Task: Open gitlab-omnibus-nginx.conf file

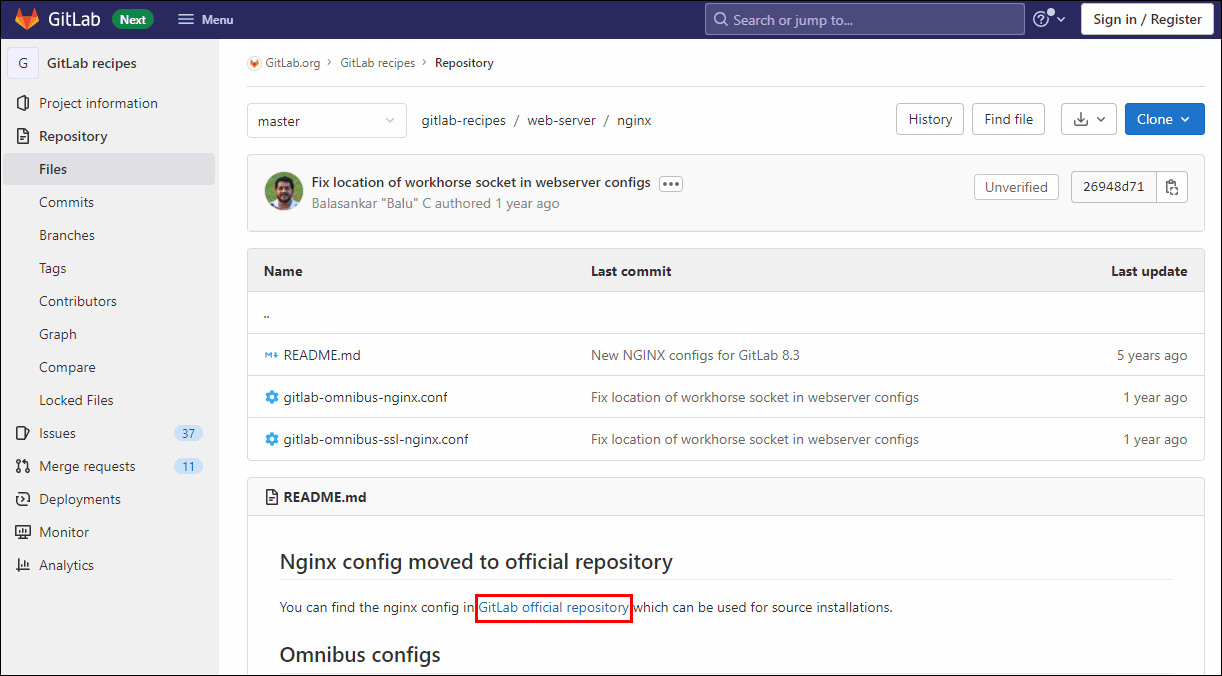Action: click(365, 397)
